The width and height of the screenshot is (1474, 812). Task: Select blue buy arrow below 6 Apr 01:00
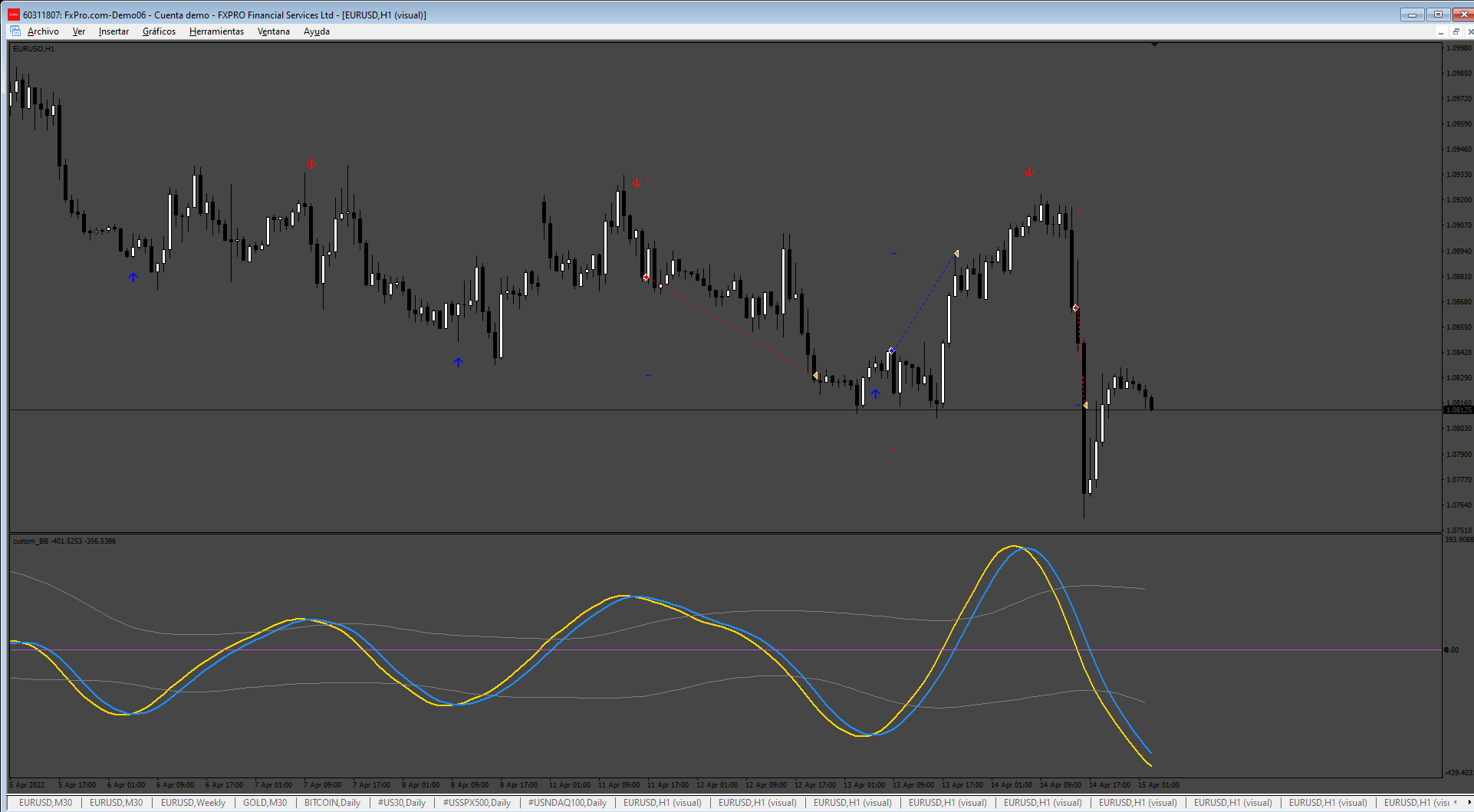(x=133, y=278)
